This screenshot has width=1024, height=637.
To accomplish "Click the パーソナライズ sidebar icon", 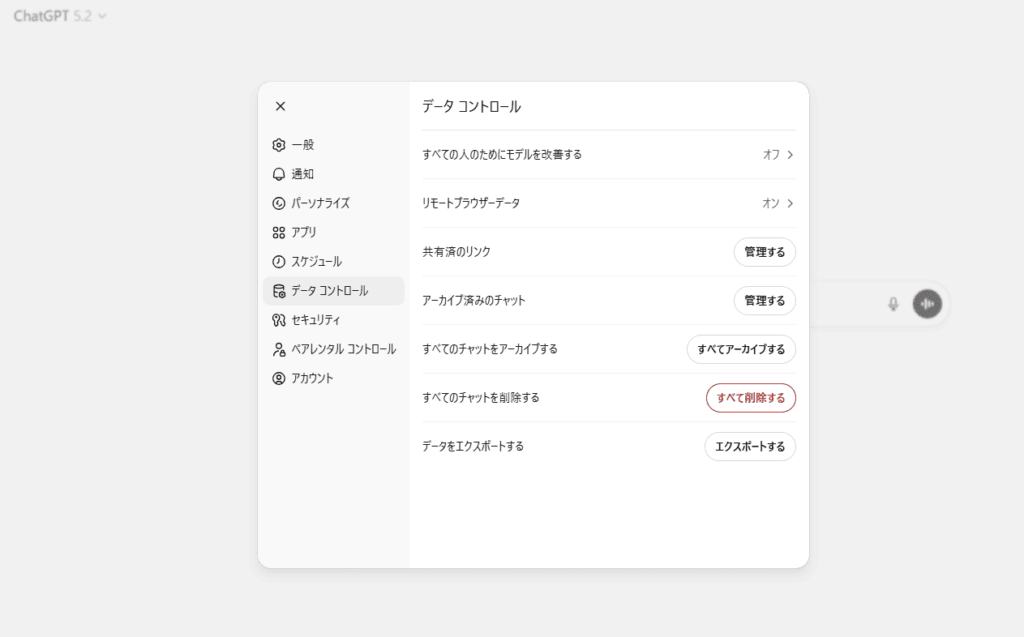I will click(279, 203).
